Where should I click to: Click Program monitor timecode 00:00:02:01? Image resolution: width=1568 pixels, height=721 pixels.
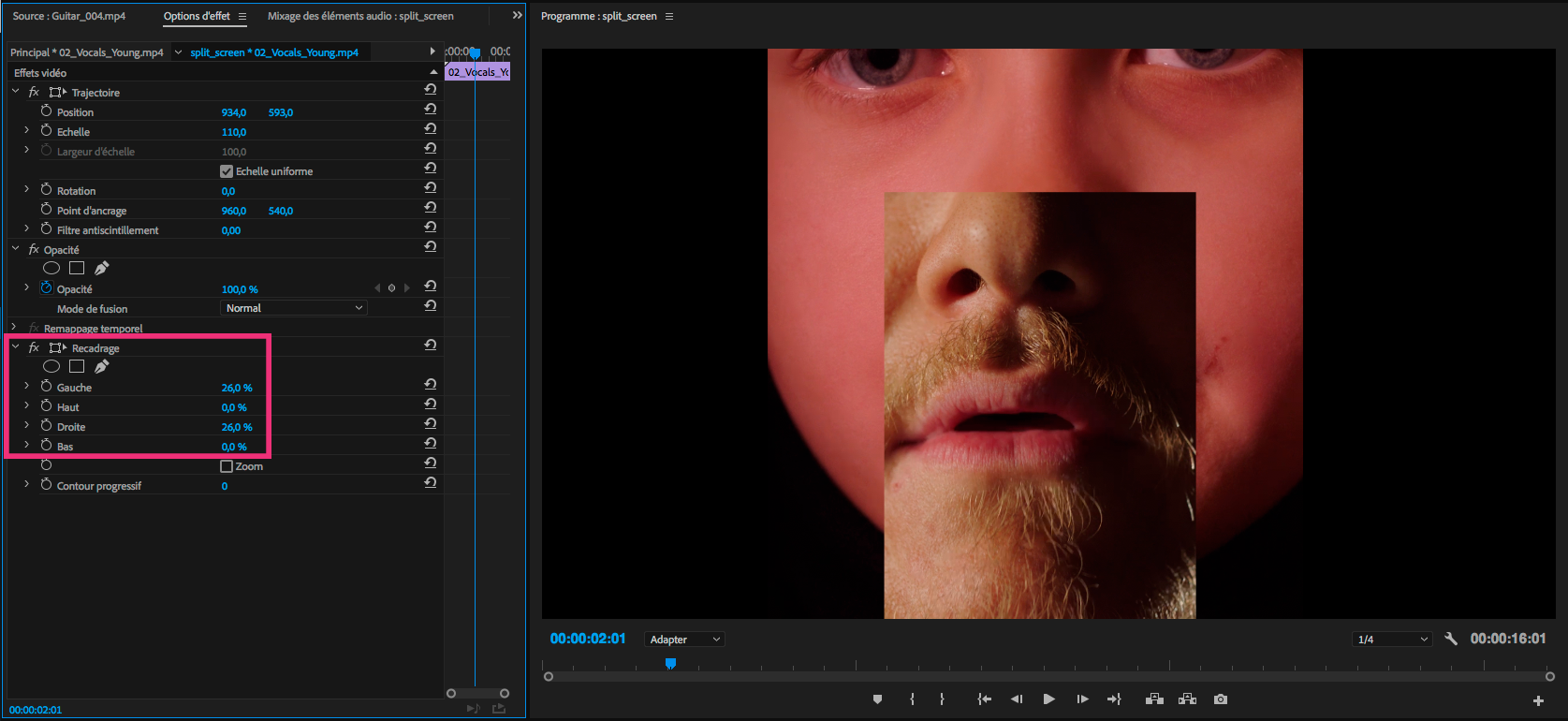click(588, 639)
